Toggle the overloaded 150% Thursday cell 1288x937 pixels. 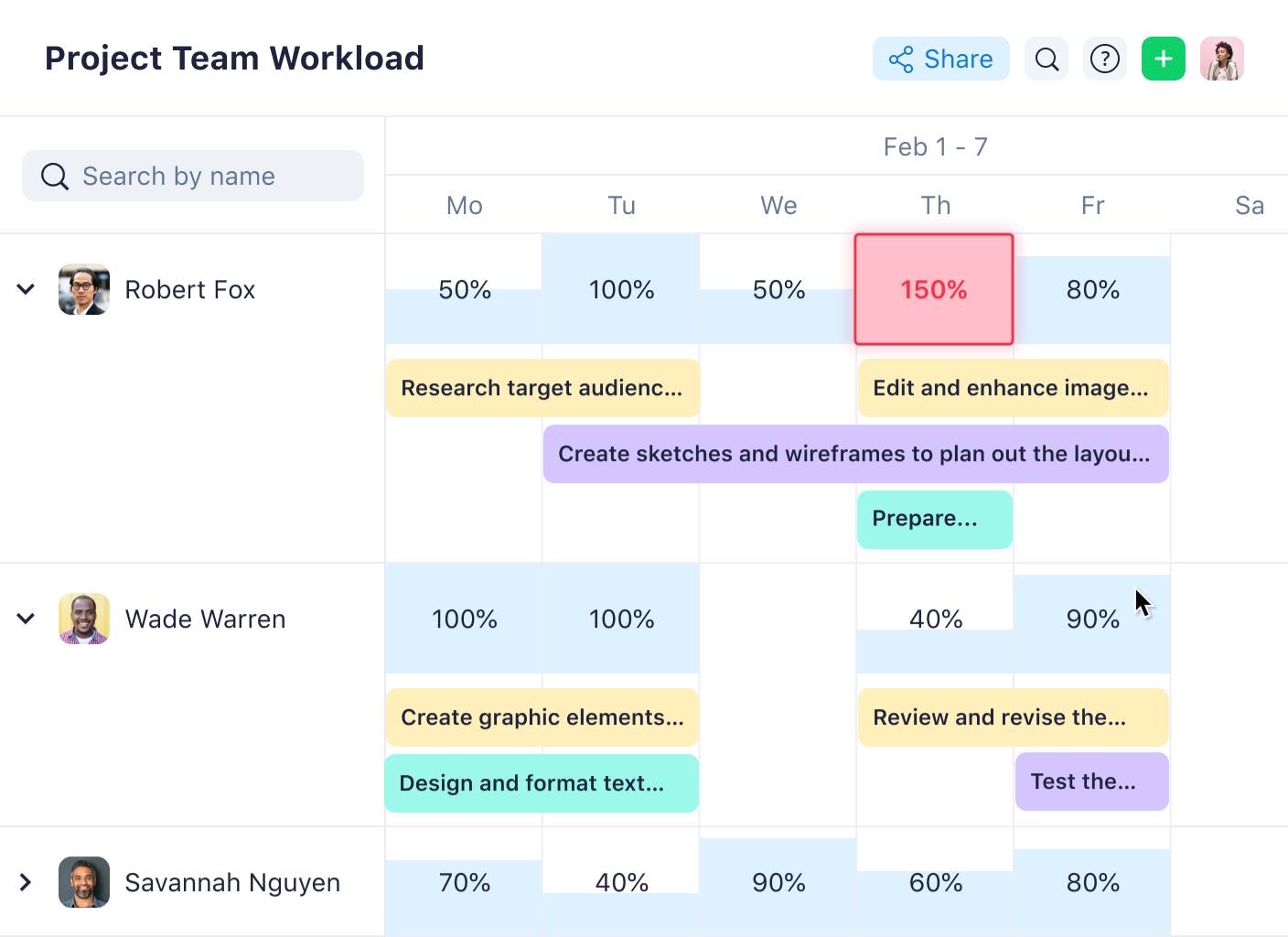(x=934, y=289)
